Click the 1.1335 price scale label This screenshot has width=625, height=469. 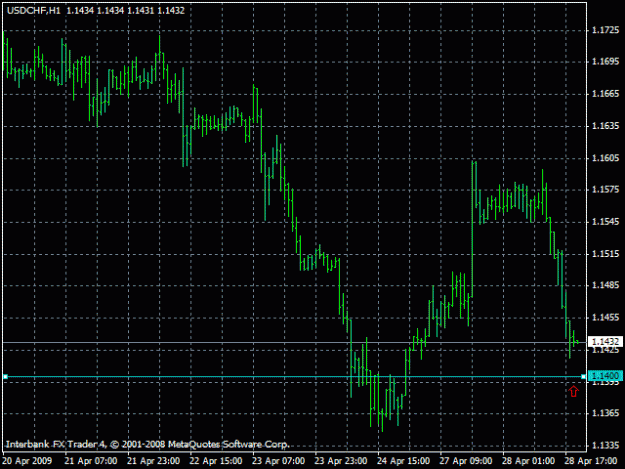606,445
